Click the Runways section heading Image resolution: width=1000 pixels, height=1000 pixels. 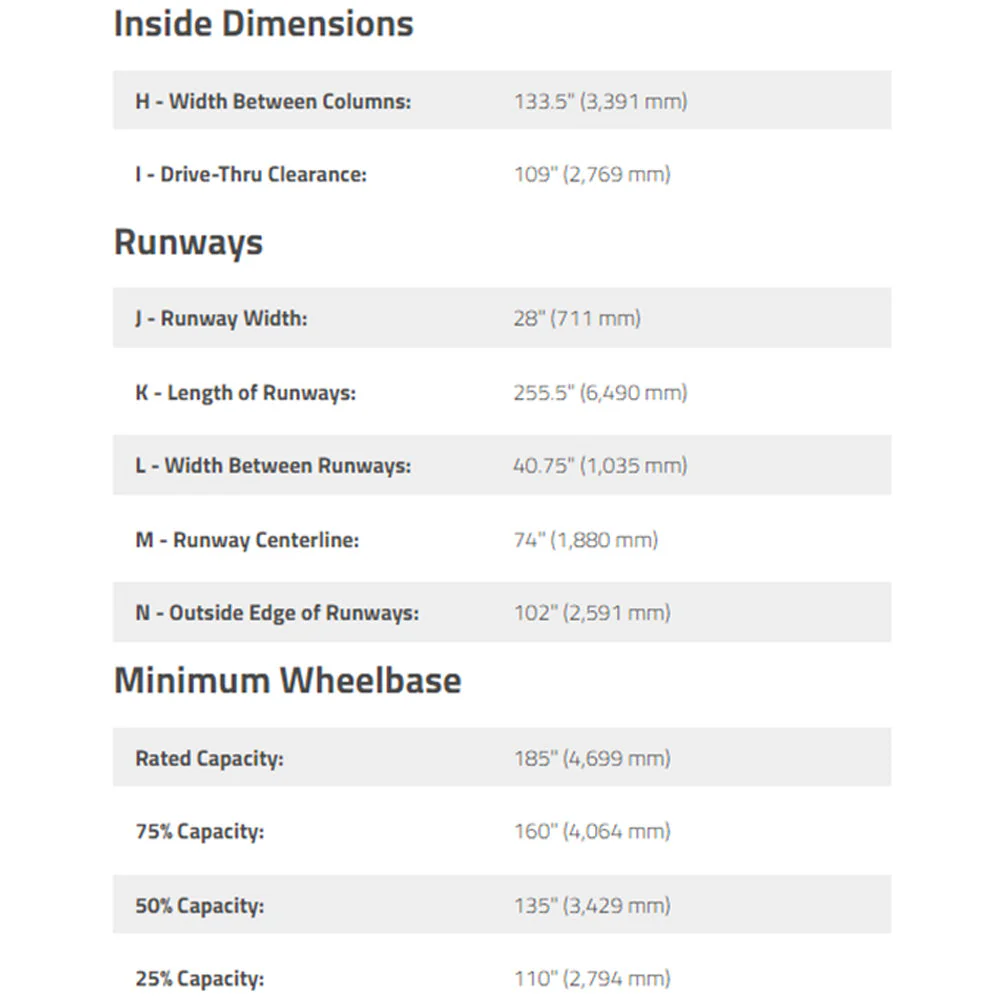click(188, 243)
